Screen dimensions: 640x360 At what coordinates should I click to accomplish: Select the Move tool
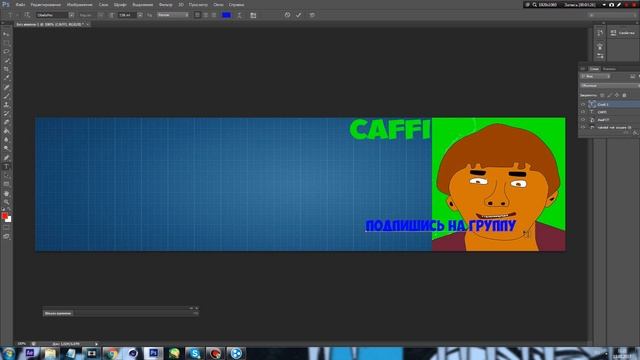point(6,34)
